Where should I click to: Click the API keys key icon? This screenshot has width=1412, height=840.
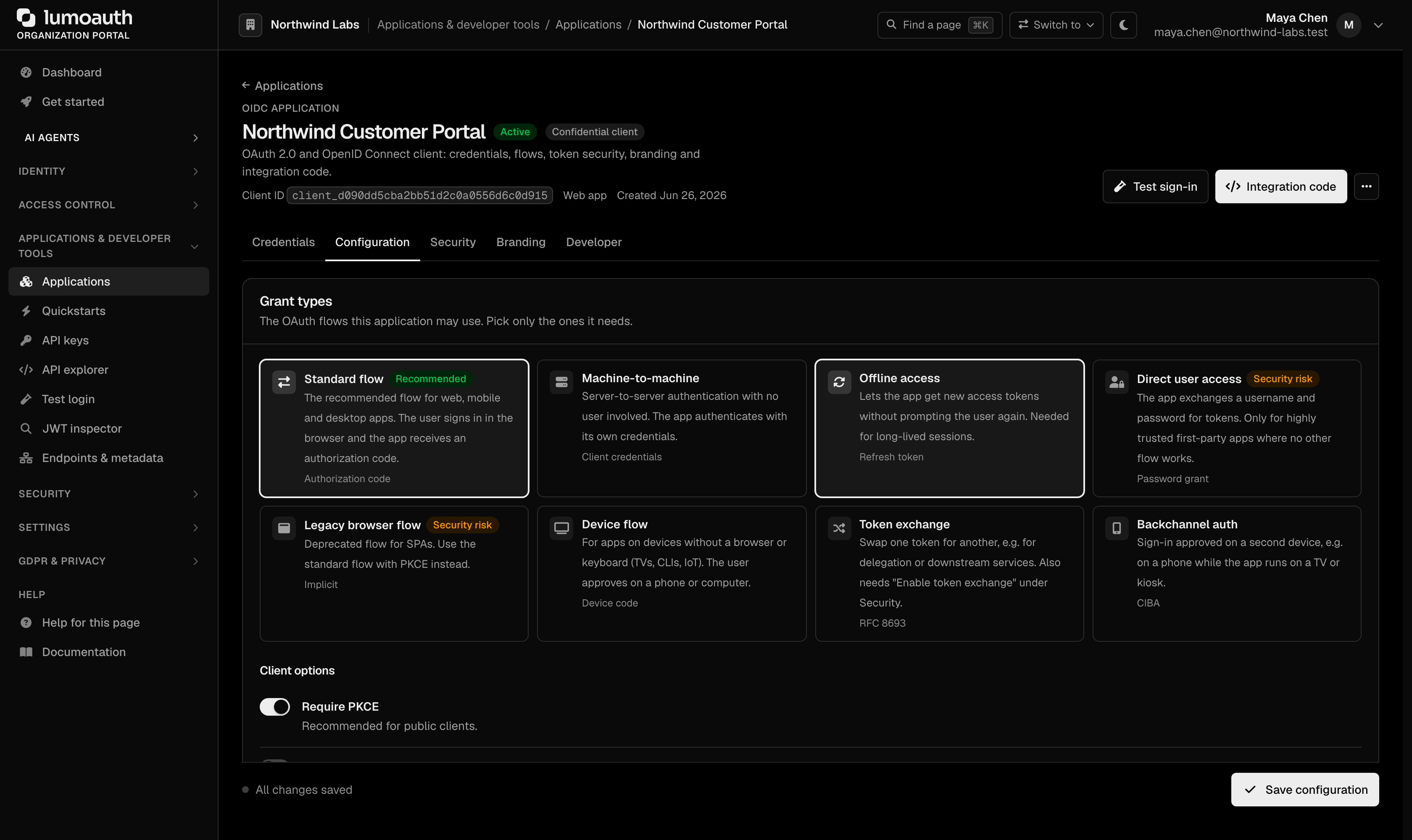click(x=26, y=340)
